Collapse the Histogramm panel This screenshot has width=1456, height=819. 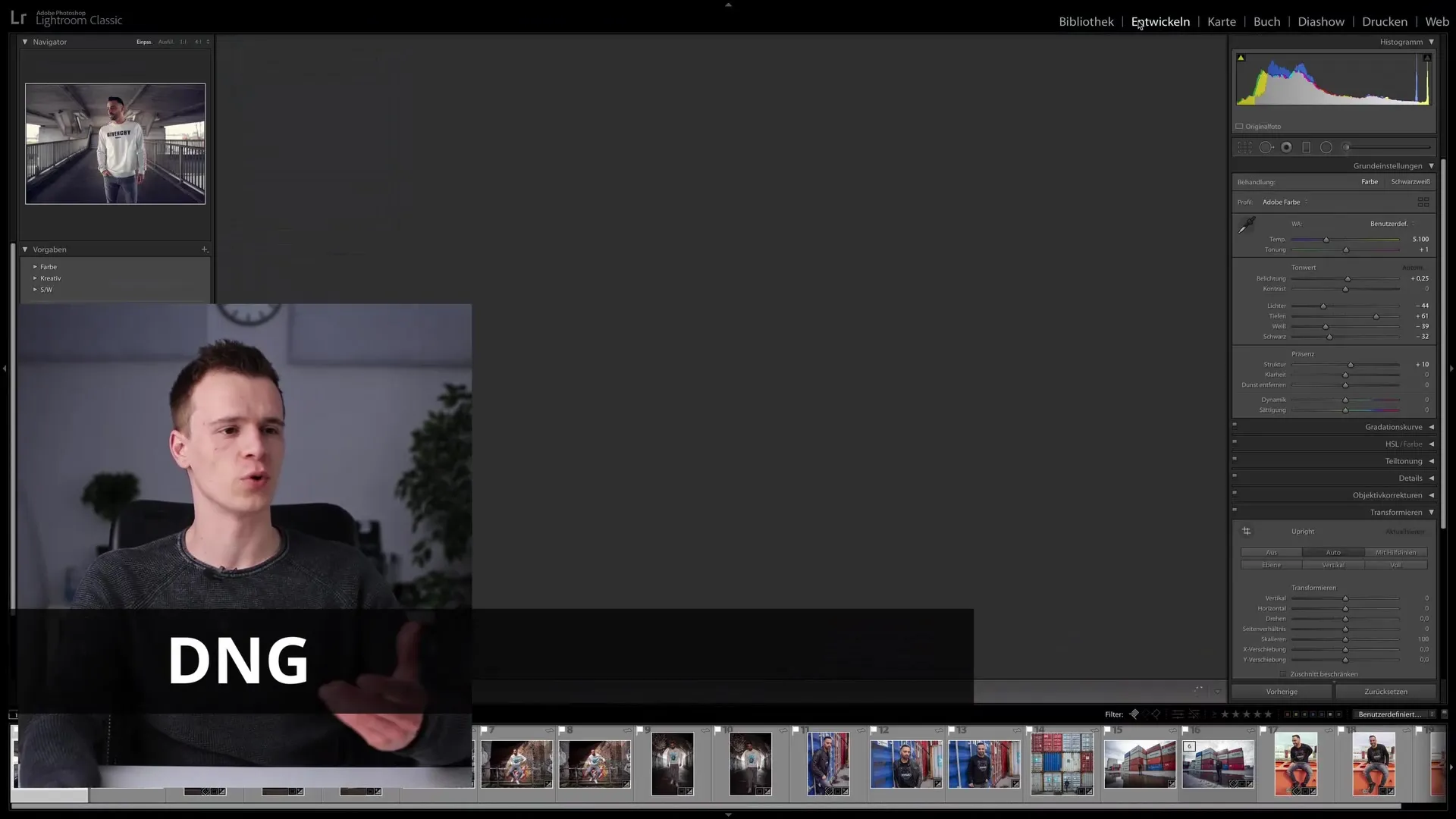[x=1431, y=42]
